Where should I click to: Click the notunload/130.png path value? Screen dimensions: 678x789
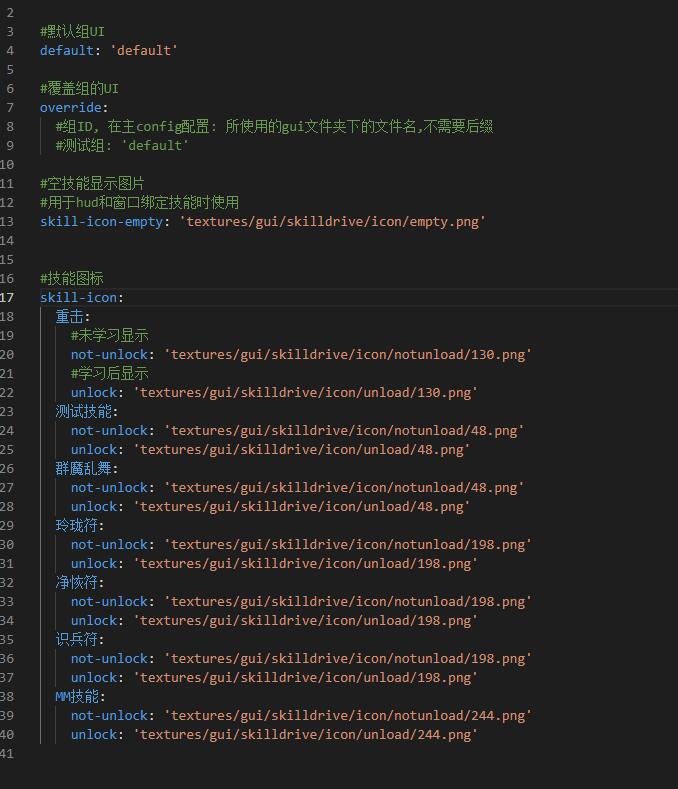(x=347, y=354)
